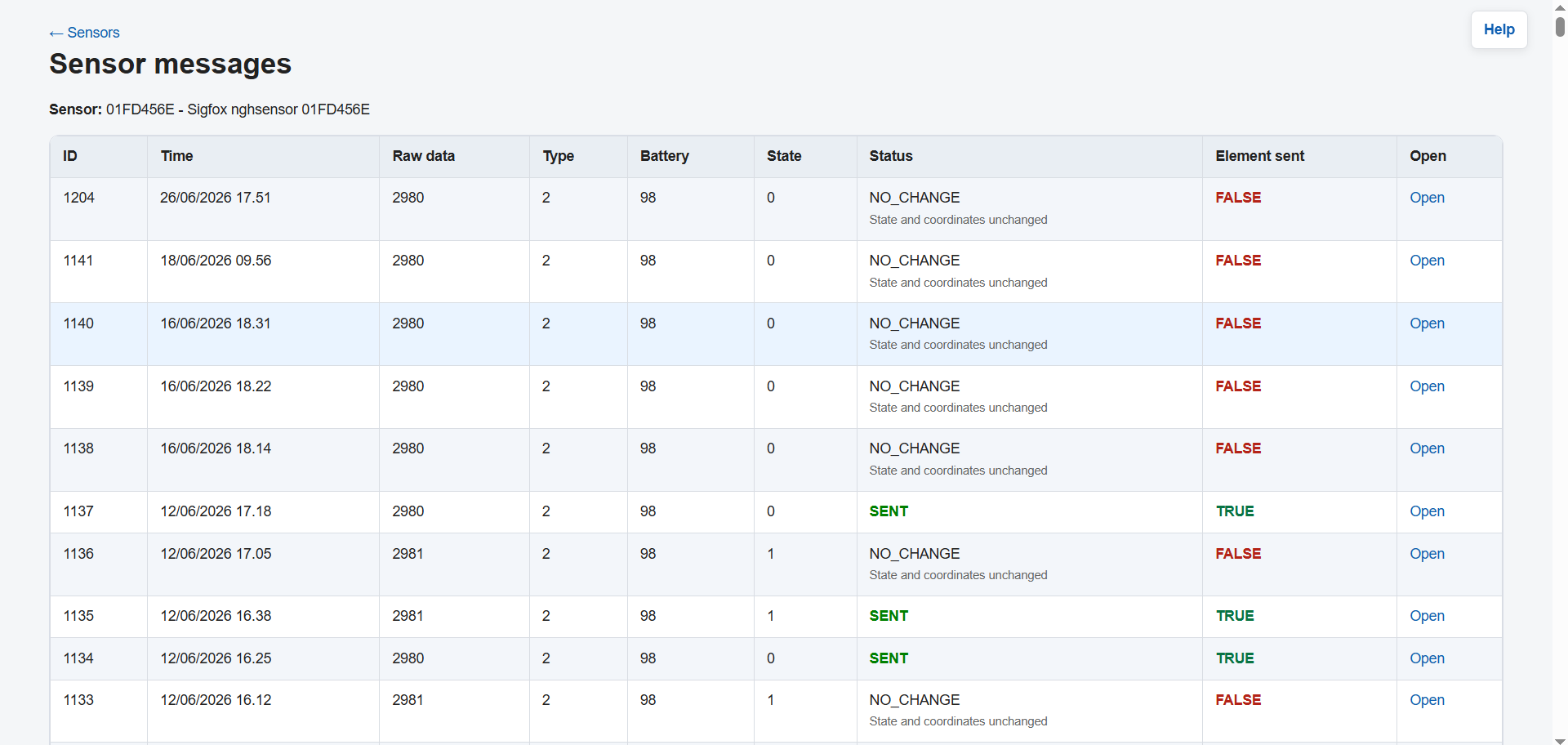Click the vertical scrollbar thumb

(x=1560, y=26)
